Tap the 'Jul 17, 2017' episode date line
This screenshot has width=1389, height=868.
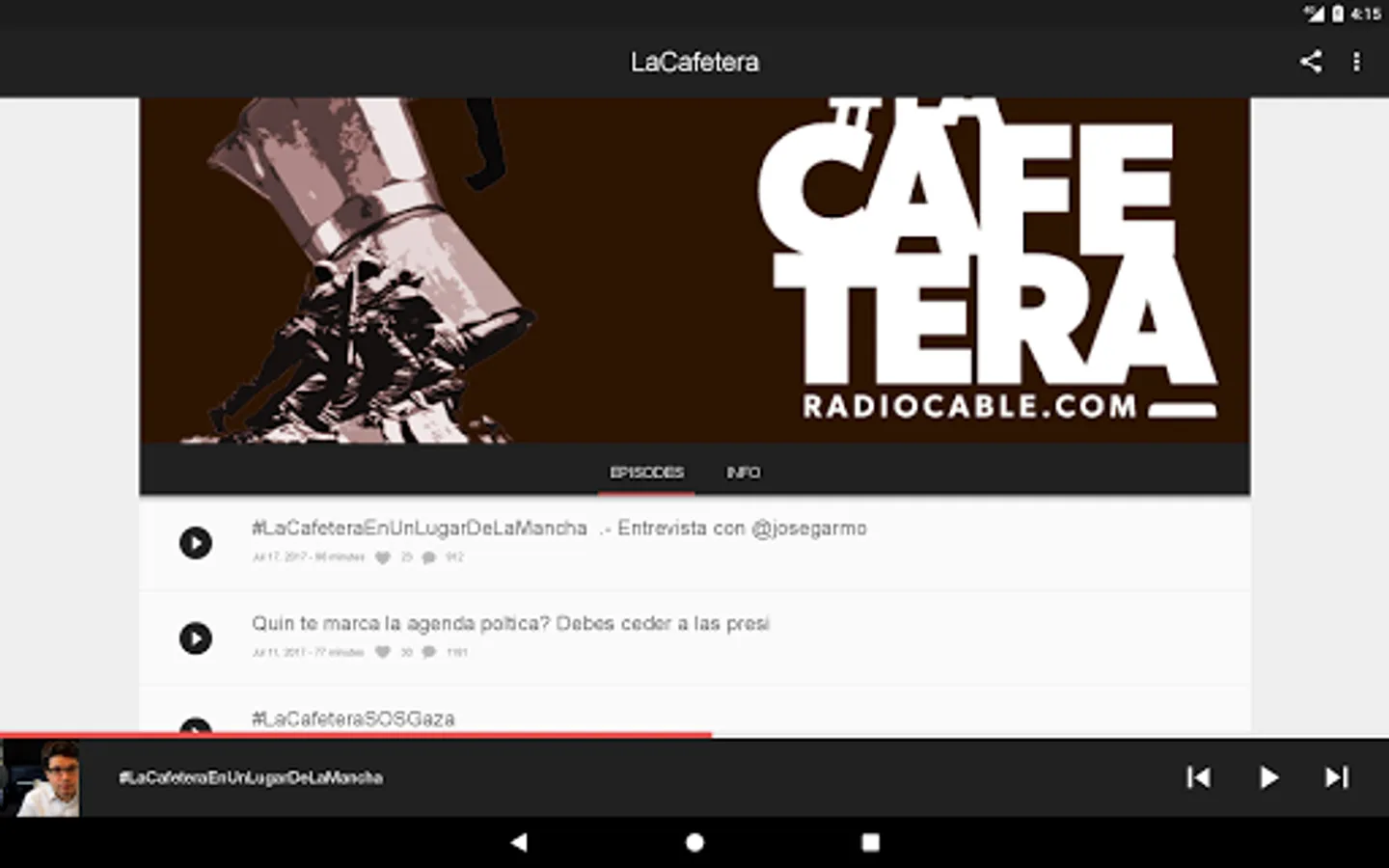[309, 557]
